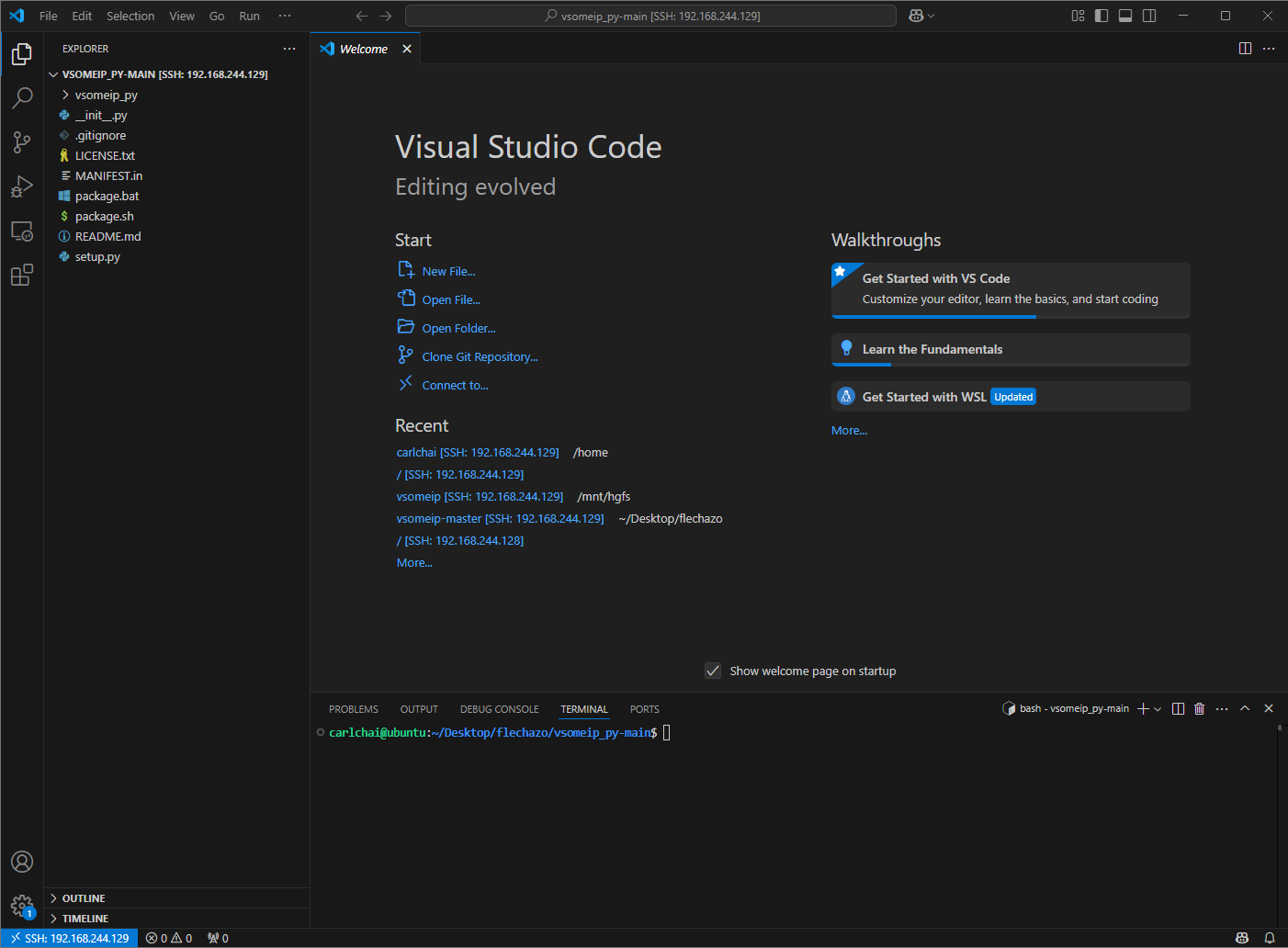The width and height of the screenshot is (1288, 948).
Task: Open package.sh in the explorer
Action: 176,216
